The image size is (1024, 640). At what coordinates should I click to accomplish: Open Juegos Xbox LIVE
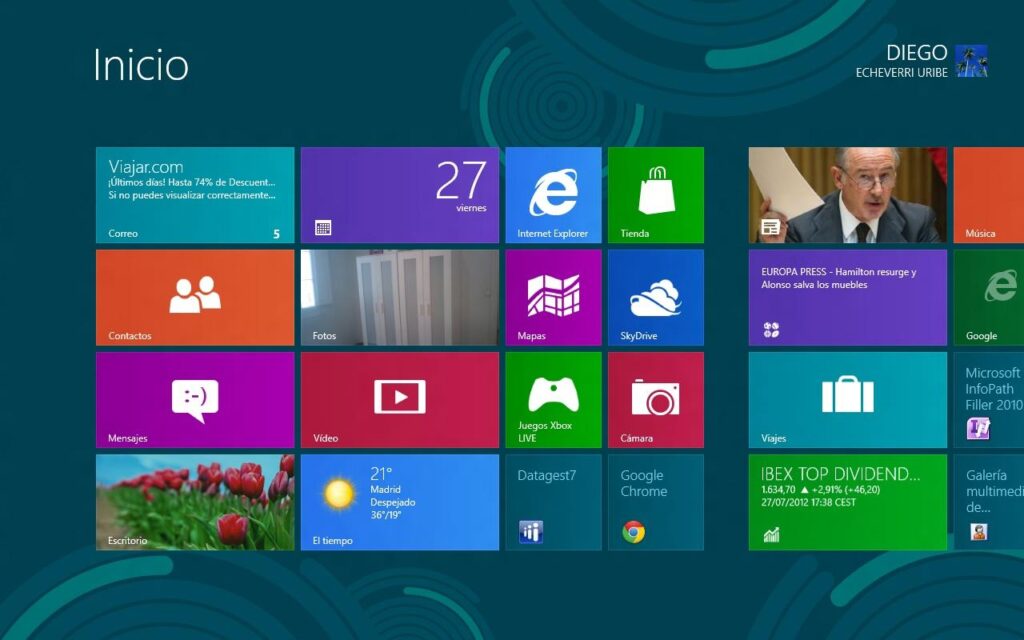point(553,399)
